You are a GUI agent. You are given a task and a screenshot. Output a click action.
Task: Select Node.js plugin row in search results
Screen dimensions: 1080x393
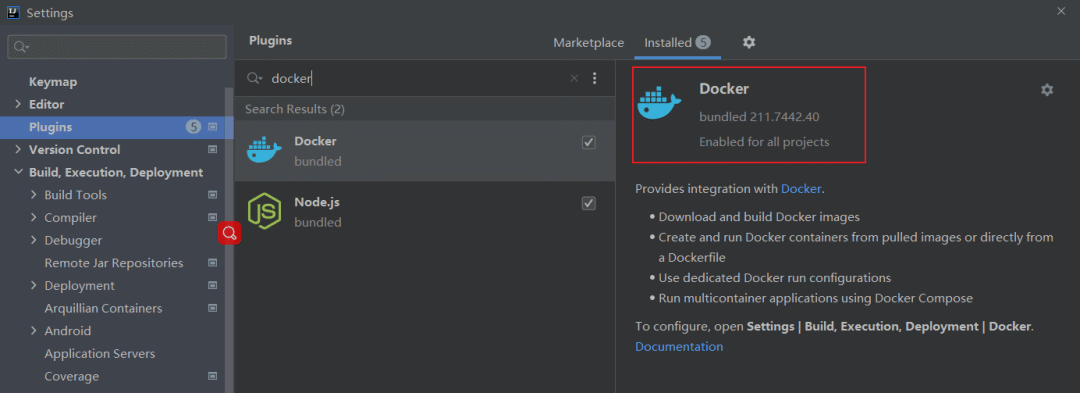point(425,211)
